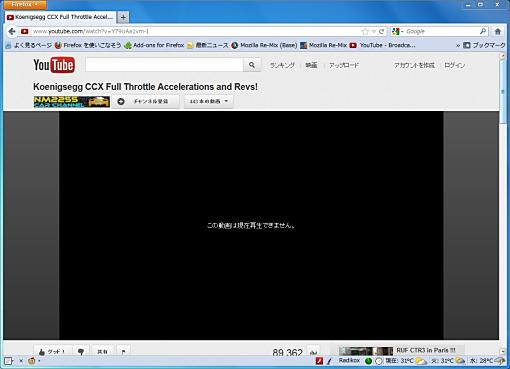Click the ランキング link in YouTube header
Image resolution: width=510 pixels, height=369 pixels.
[282, 65]
